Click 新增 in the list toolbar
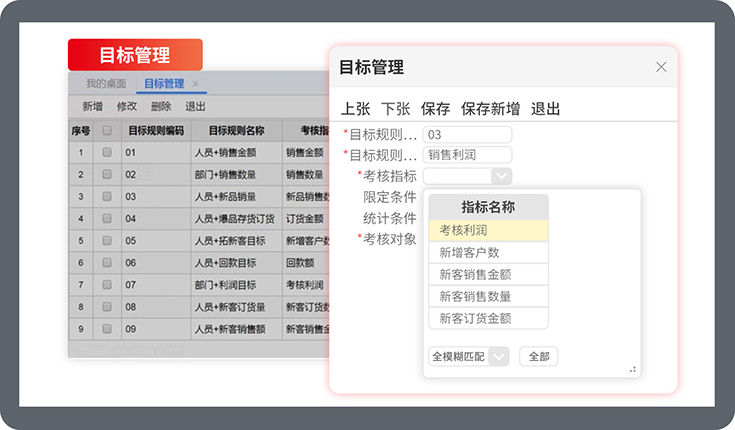 (x=92, y=107)
